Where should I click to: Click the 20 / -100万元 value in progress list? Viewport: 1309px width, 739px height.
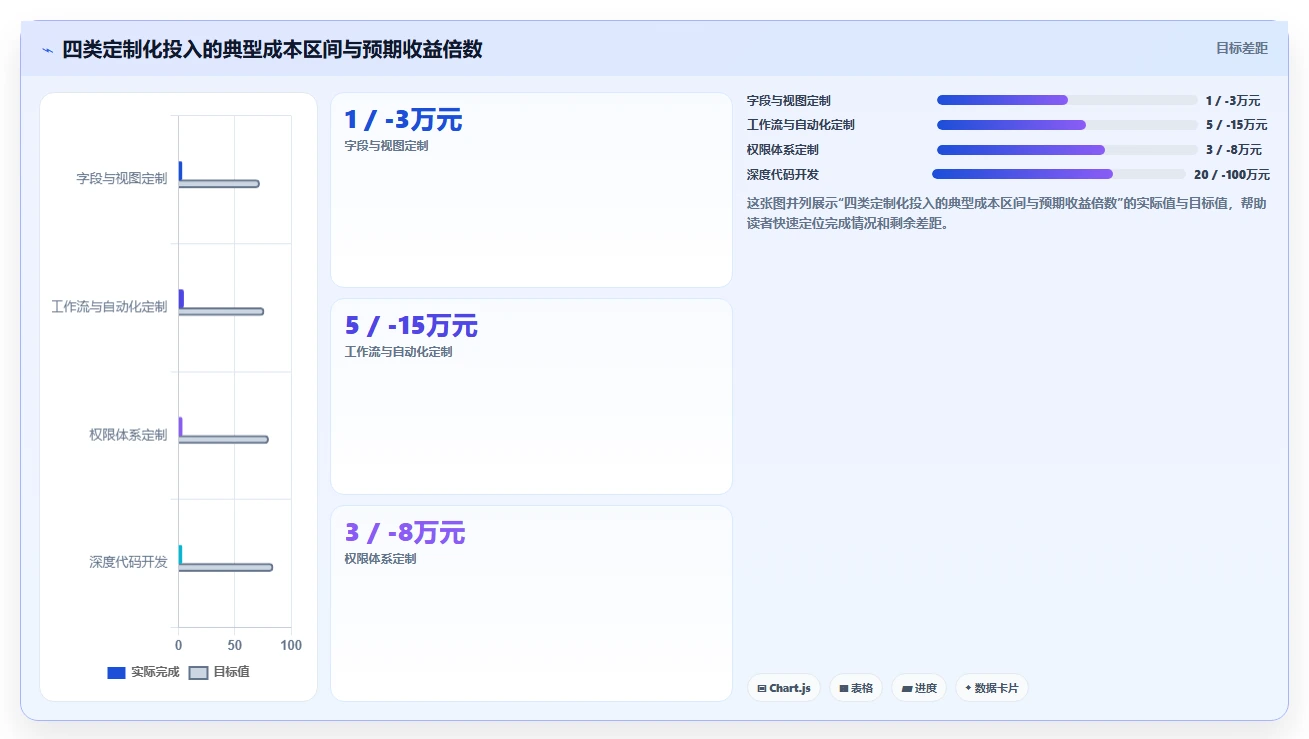coord(1232,175)
